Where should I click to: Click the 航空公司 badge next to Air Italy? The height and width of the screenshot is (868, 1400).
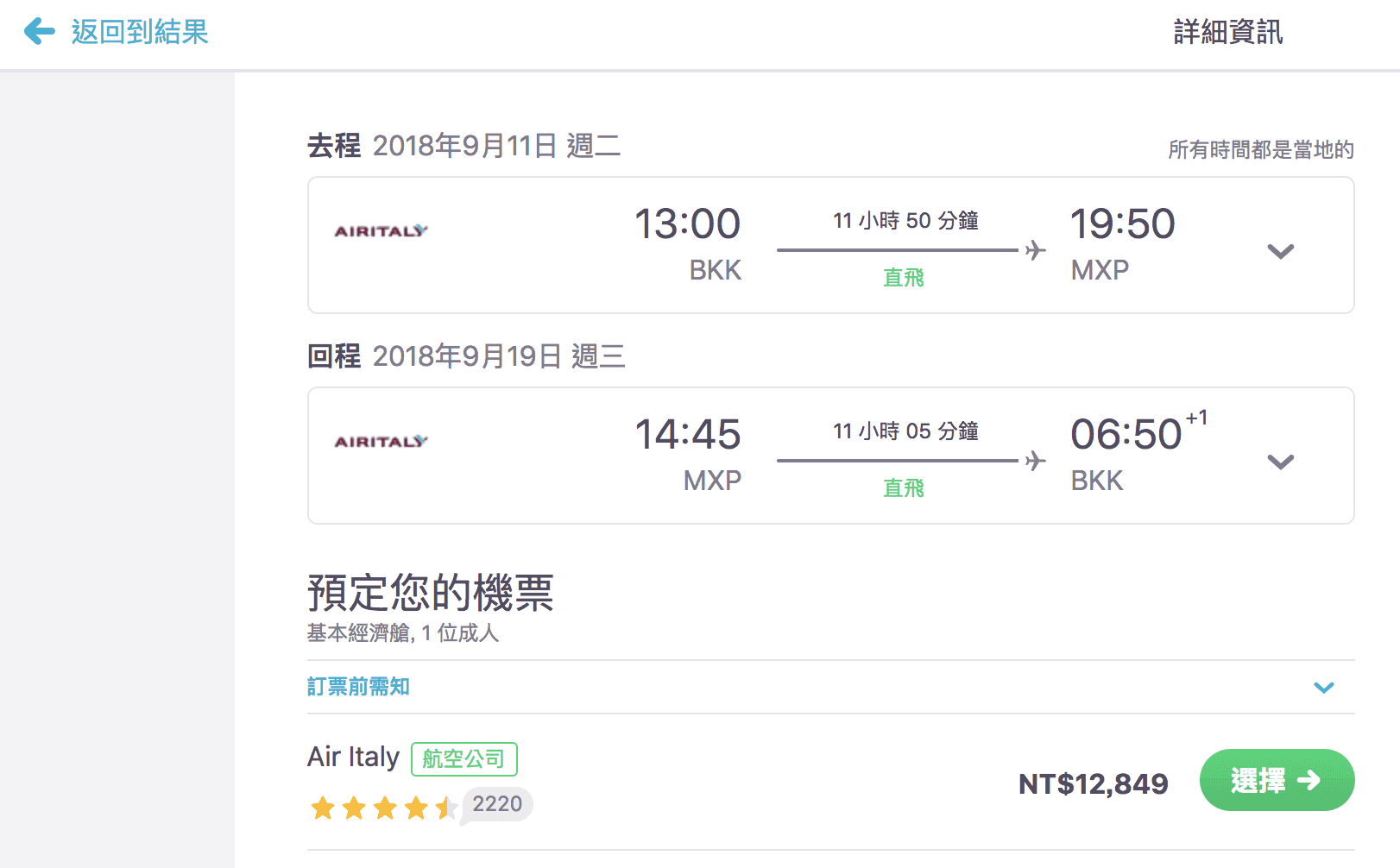pos(464,759)
